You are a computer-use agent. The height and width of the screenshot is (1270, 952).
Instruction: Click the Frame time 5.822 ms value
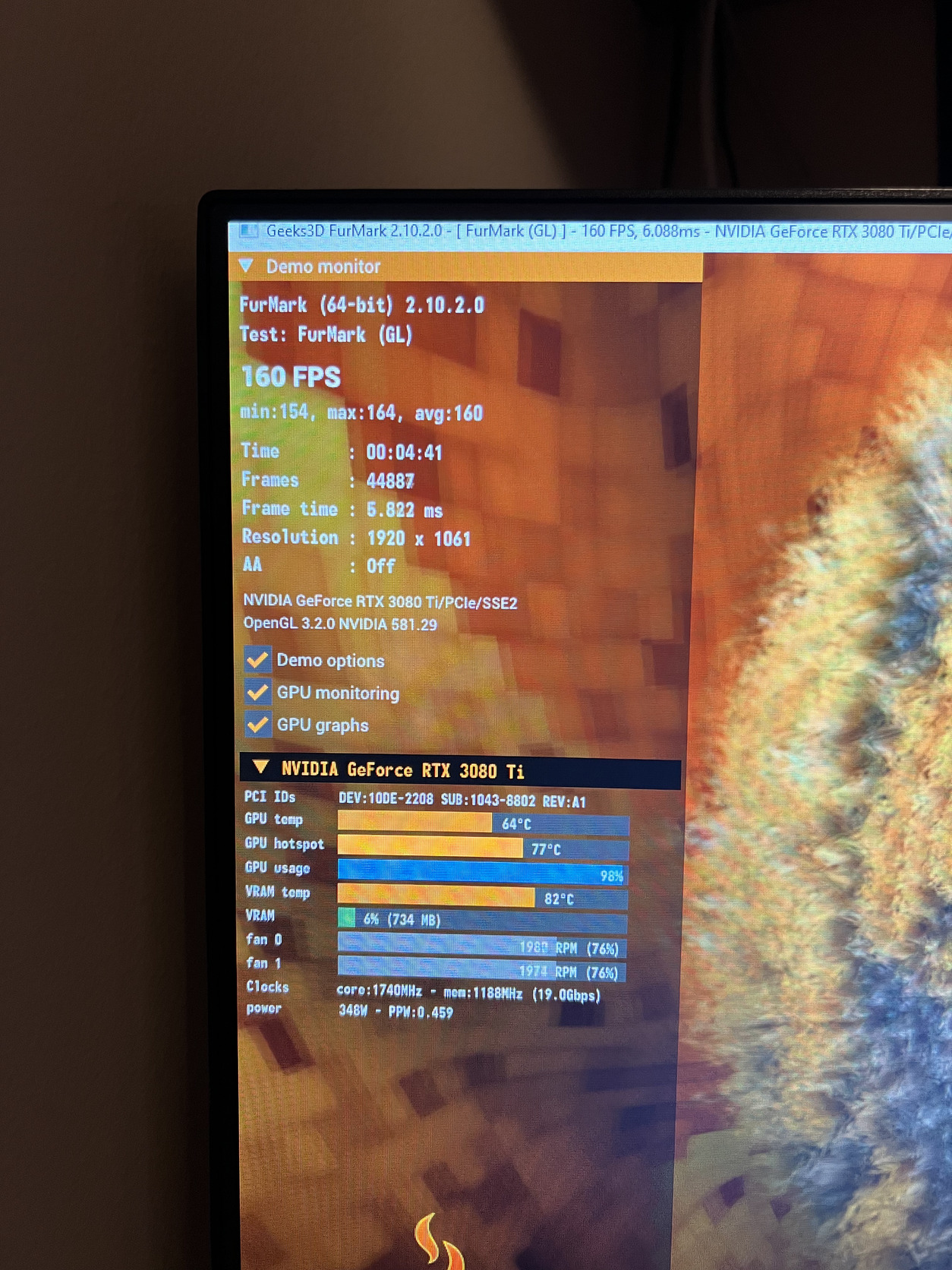click(x=405, y=510)
